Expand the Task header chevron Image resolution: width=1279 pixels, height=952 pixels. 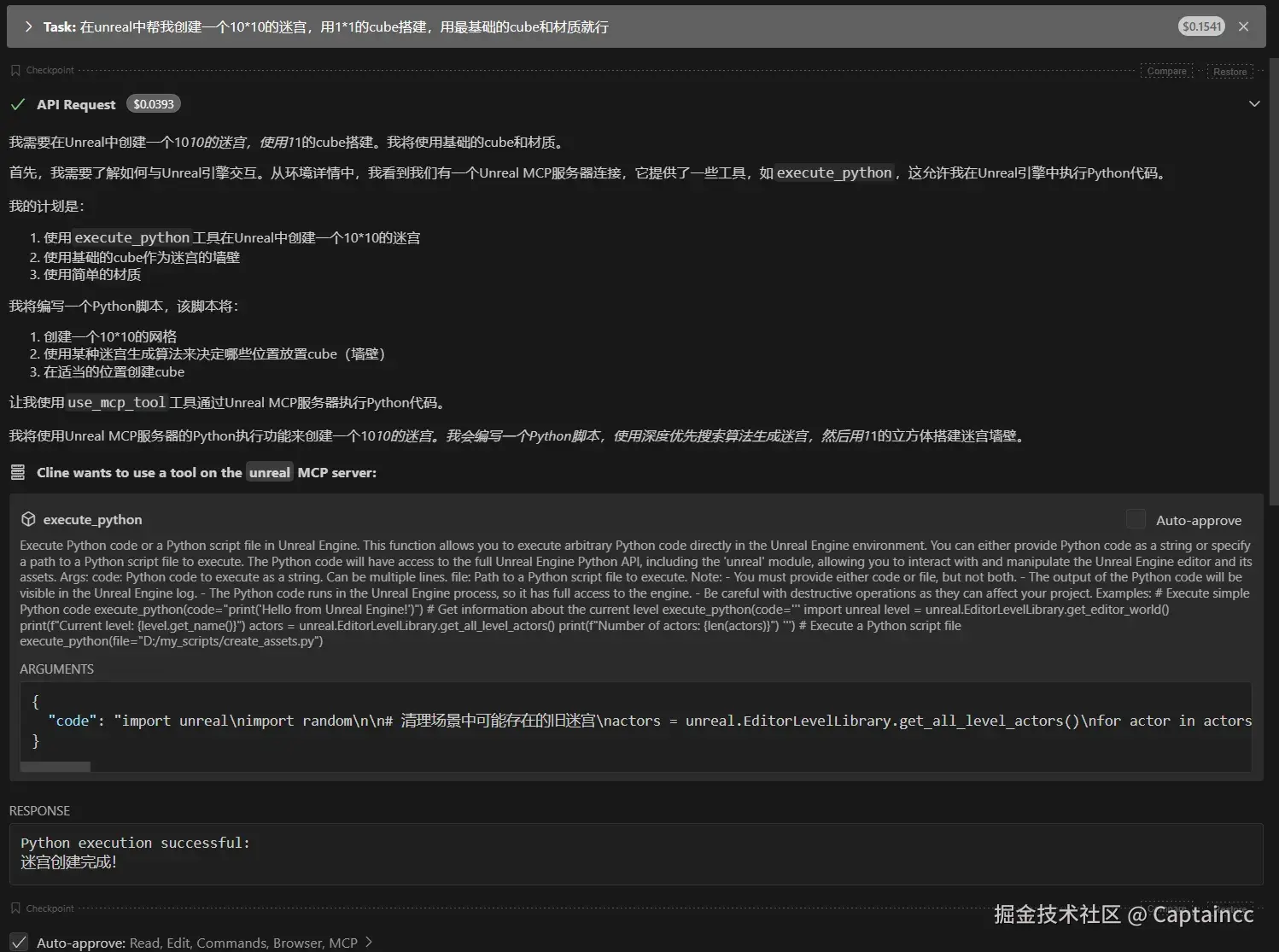28,26
